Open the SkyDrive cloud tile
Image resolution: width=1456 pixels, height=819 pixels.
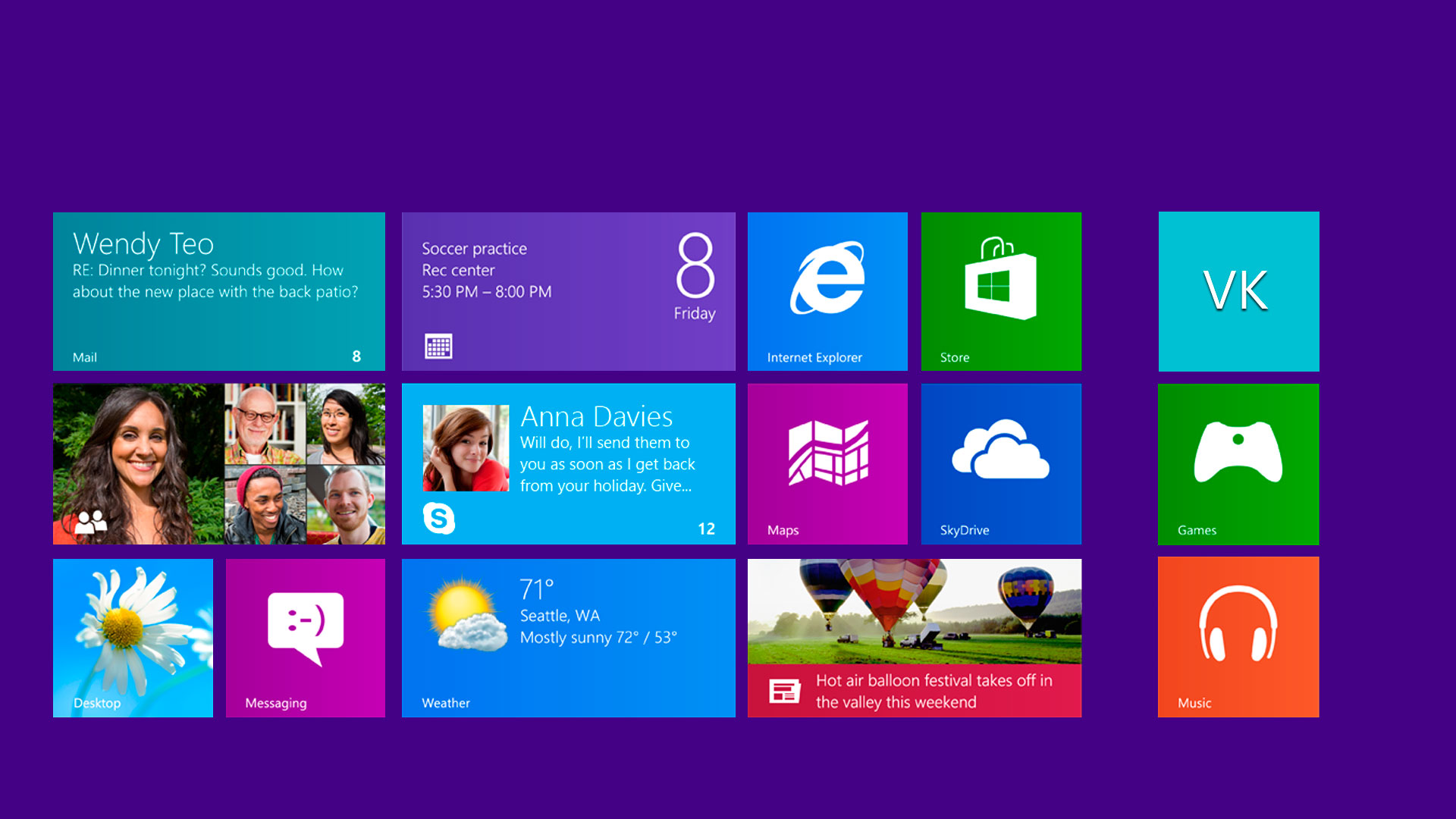pos(1001,463)
